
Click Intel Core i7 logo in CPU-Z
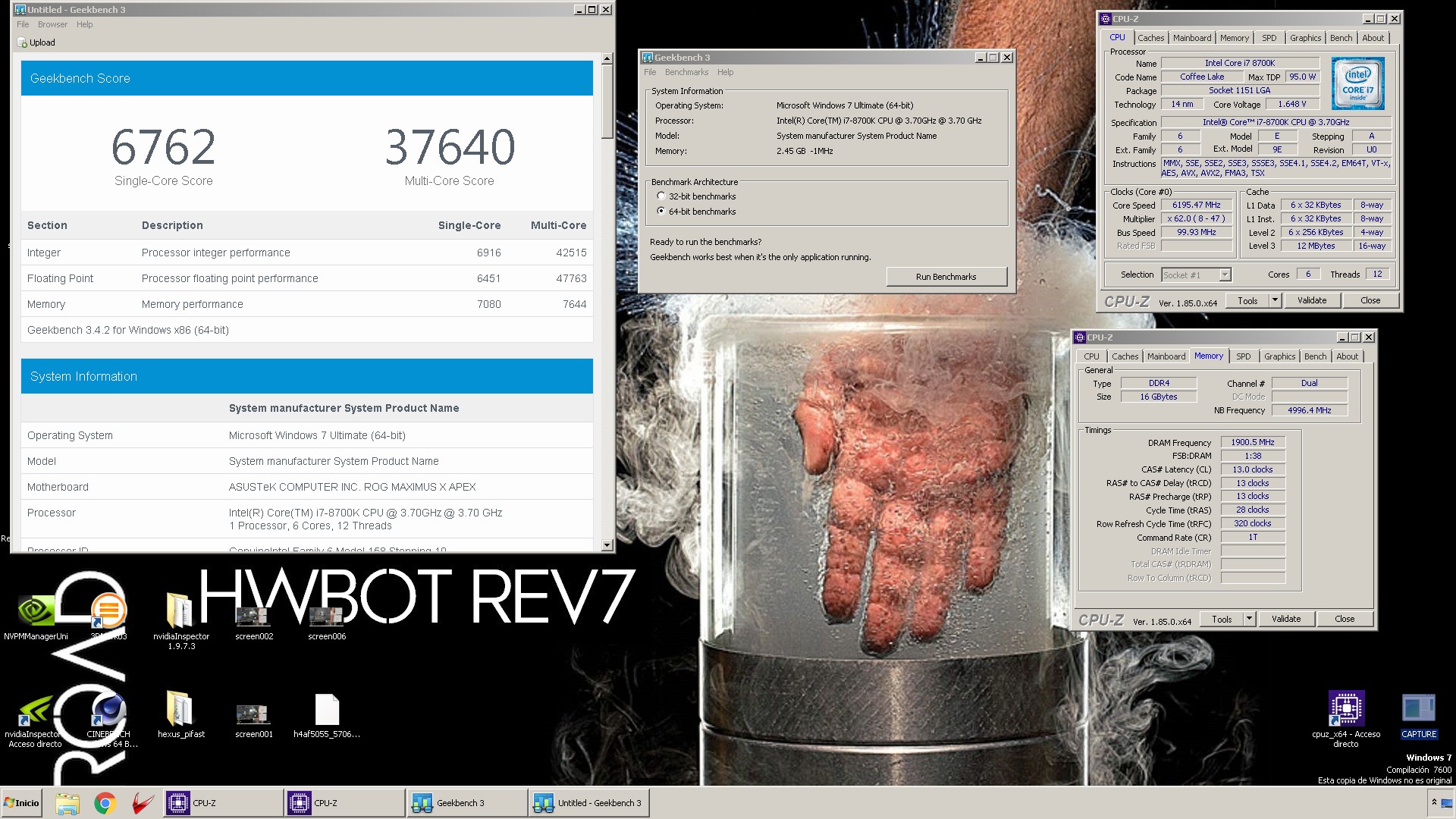(1357, 83)
